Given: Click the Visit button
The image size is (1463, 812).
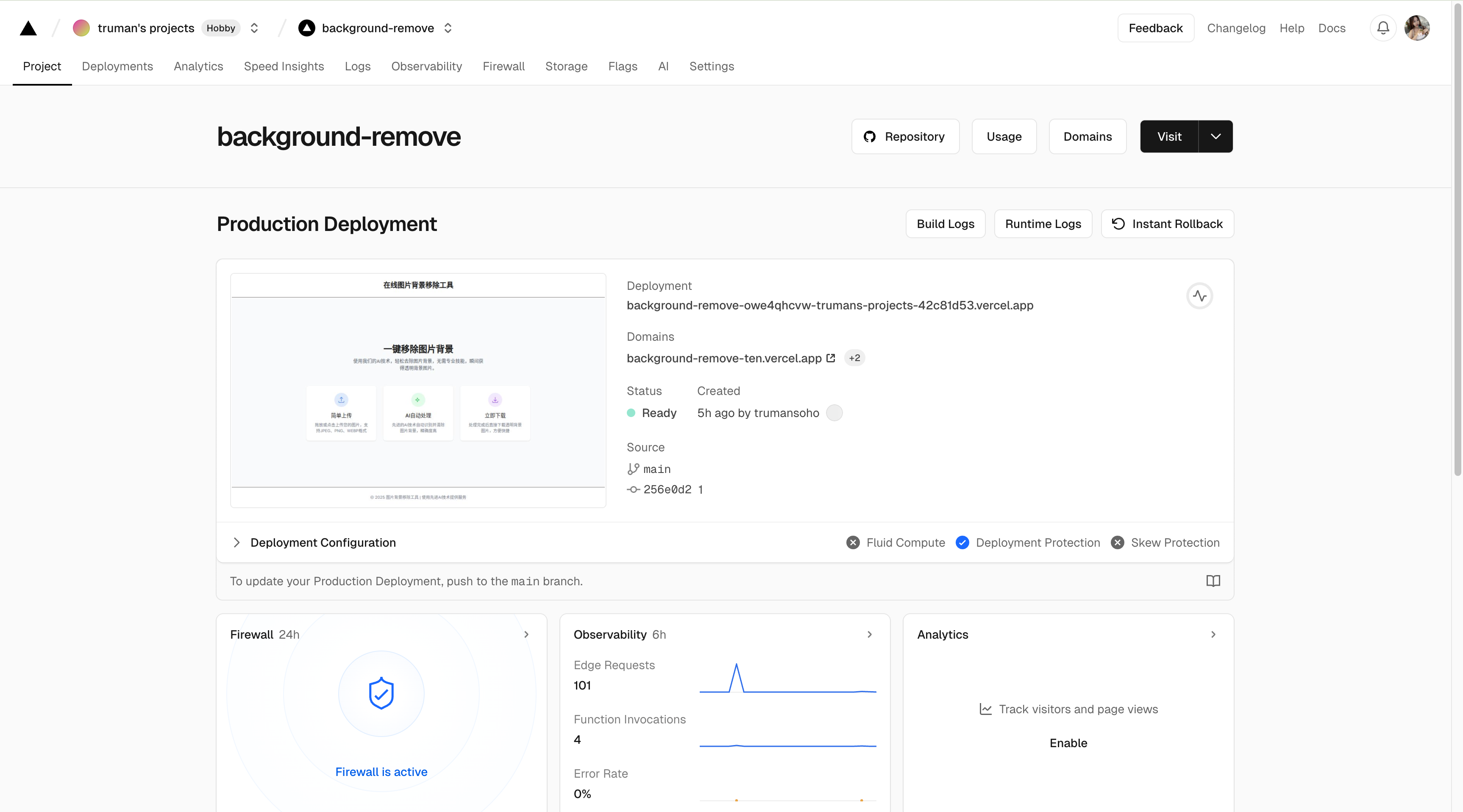Looking at the screenshot, I should tap(1169, 136).
